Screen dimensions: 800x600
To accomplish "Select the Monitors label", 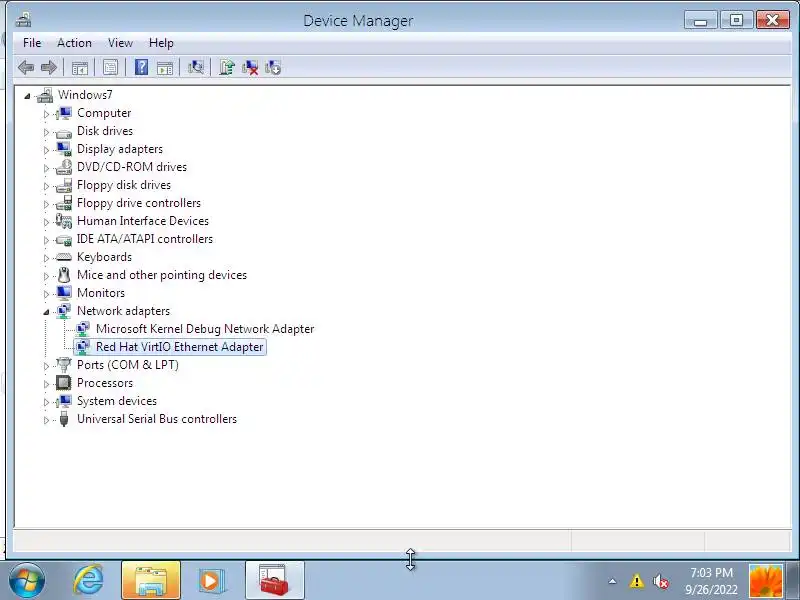I will coord(101,293).
